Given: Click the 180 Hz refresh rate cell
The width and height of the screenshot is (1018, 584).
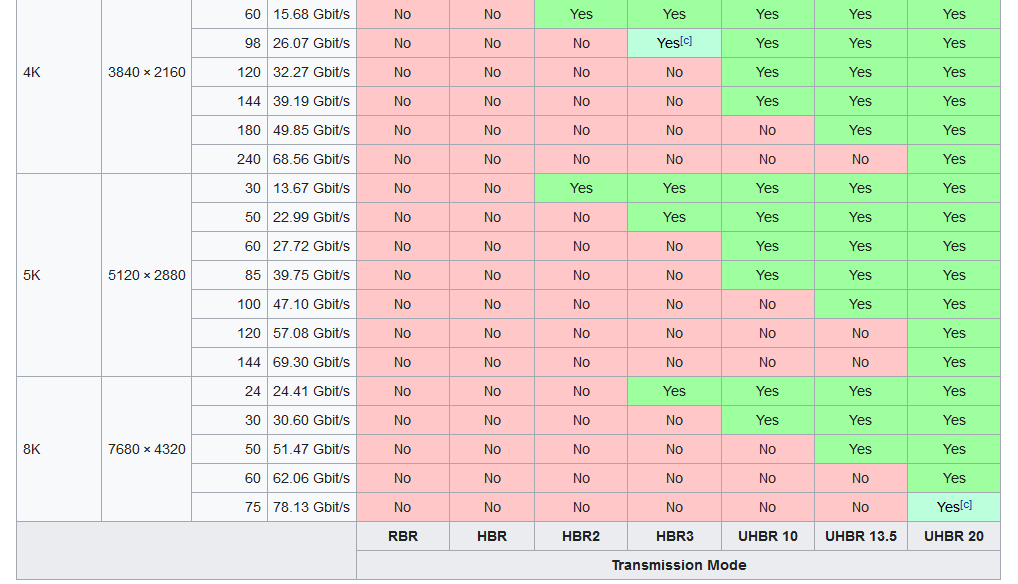Looking at the screenshot, I should click(229, 130).
